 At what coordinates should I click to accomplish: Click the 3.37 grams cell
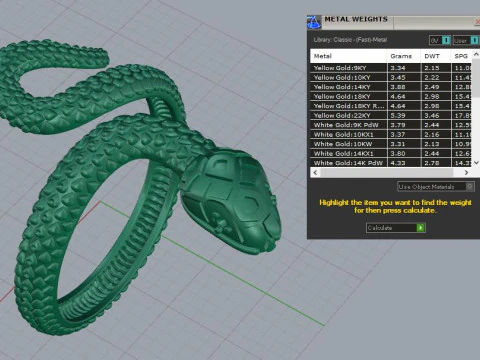click(x=404, y=134)
